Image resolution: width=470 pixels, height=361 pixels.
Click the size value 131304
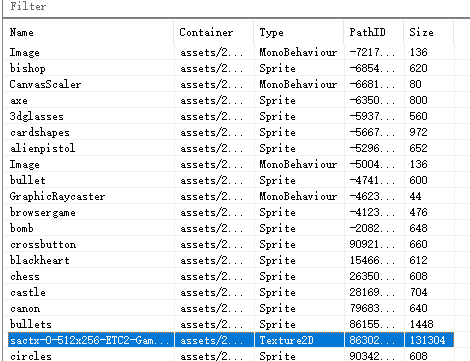click(428, 340)
